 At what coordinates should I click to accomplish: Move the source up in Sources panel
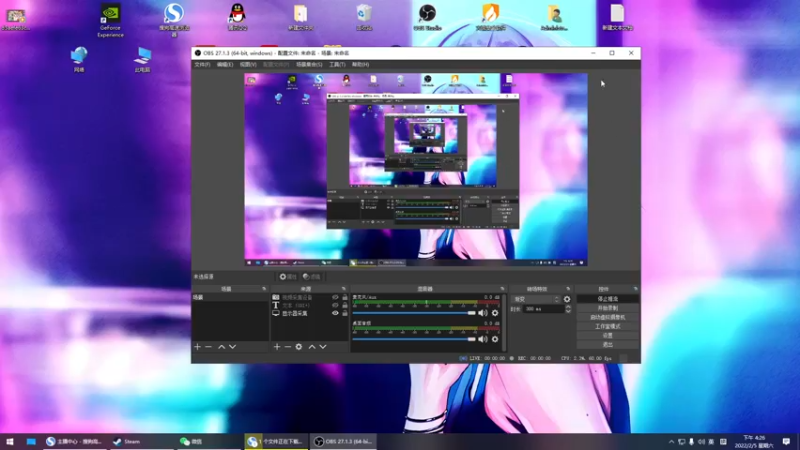(312, 347)
